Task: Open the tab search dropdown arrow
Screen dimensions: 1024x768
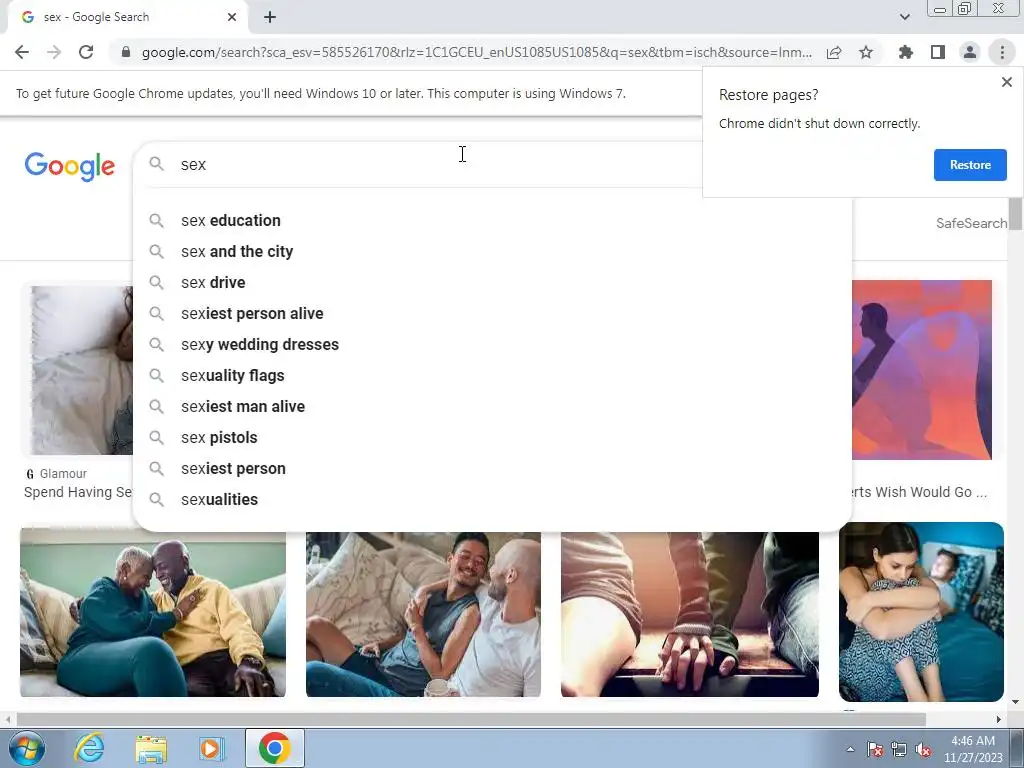Action: 904,17
